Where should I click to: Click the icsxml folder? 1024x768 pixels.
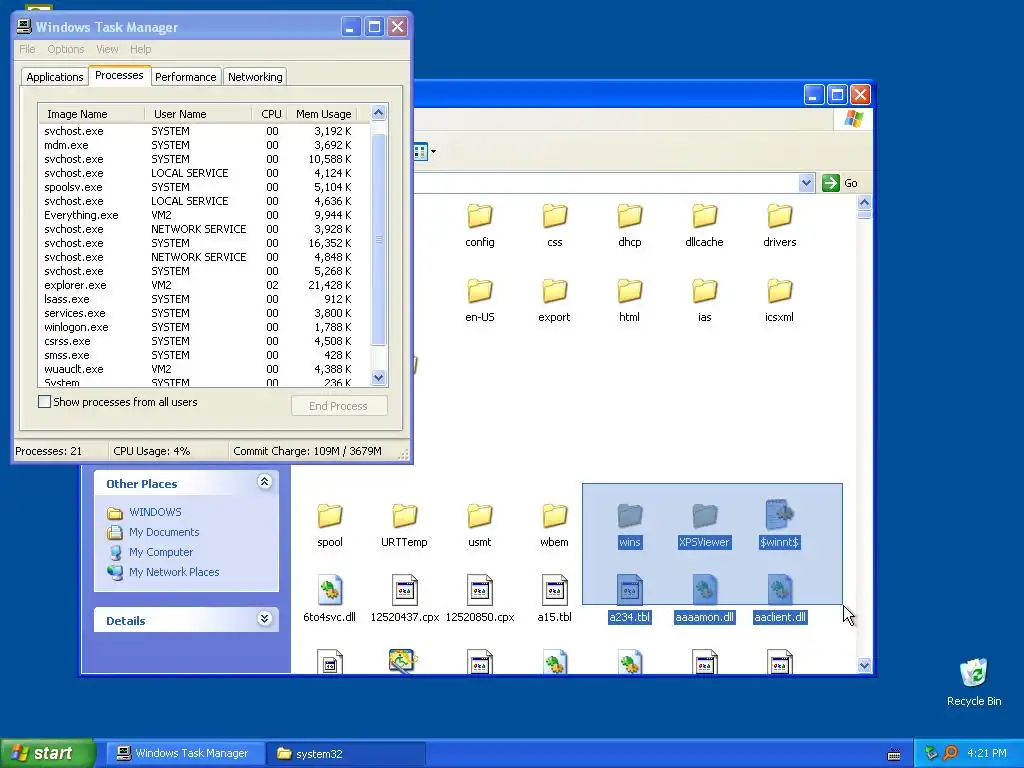[x=779, y=300]
